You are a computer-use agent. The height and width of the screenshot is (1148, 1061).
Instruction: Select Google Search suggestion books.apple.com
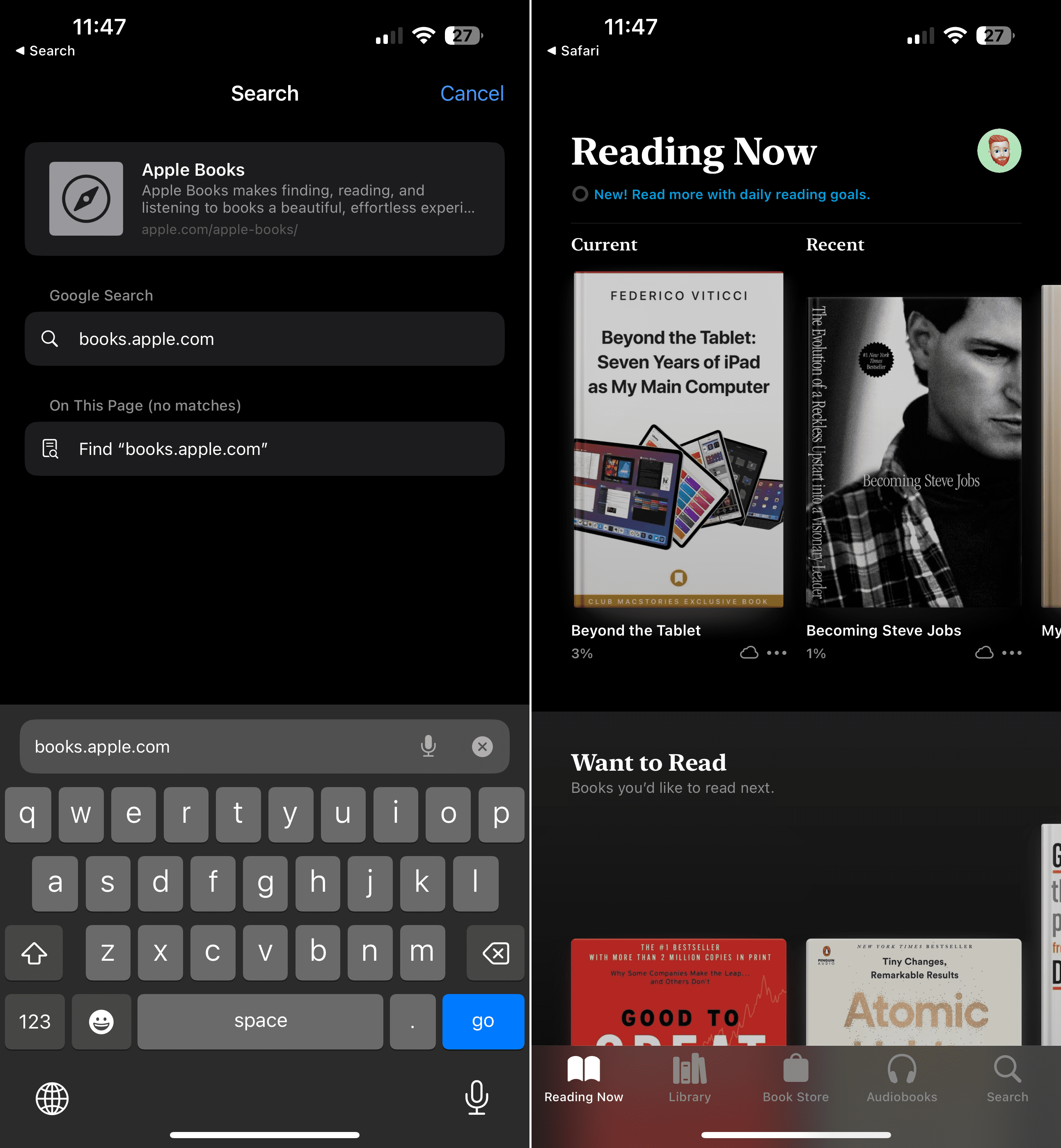[x=265, y=339]
